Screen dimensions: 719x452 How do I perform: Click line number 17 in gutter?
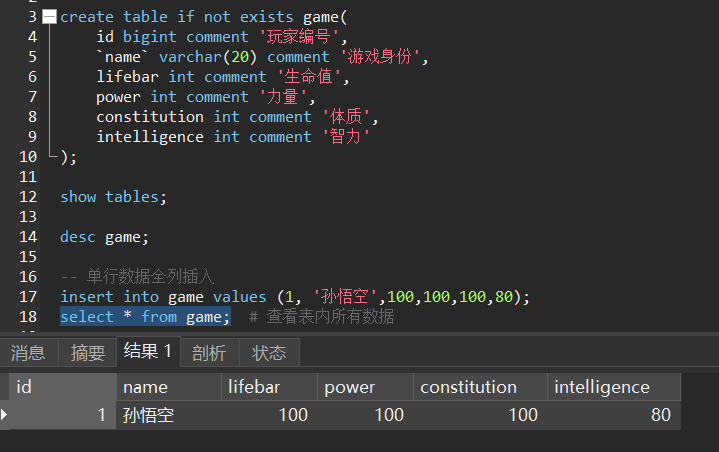(28, 297)
